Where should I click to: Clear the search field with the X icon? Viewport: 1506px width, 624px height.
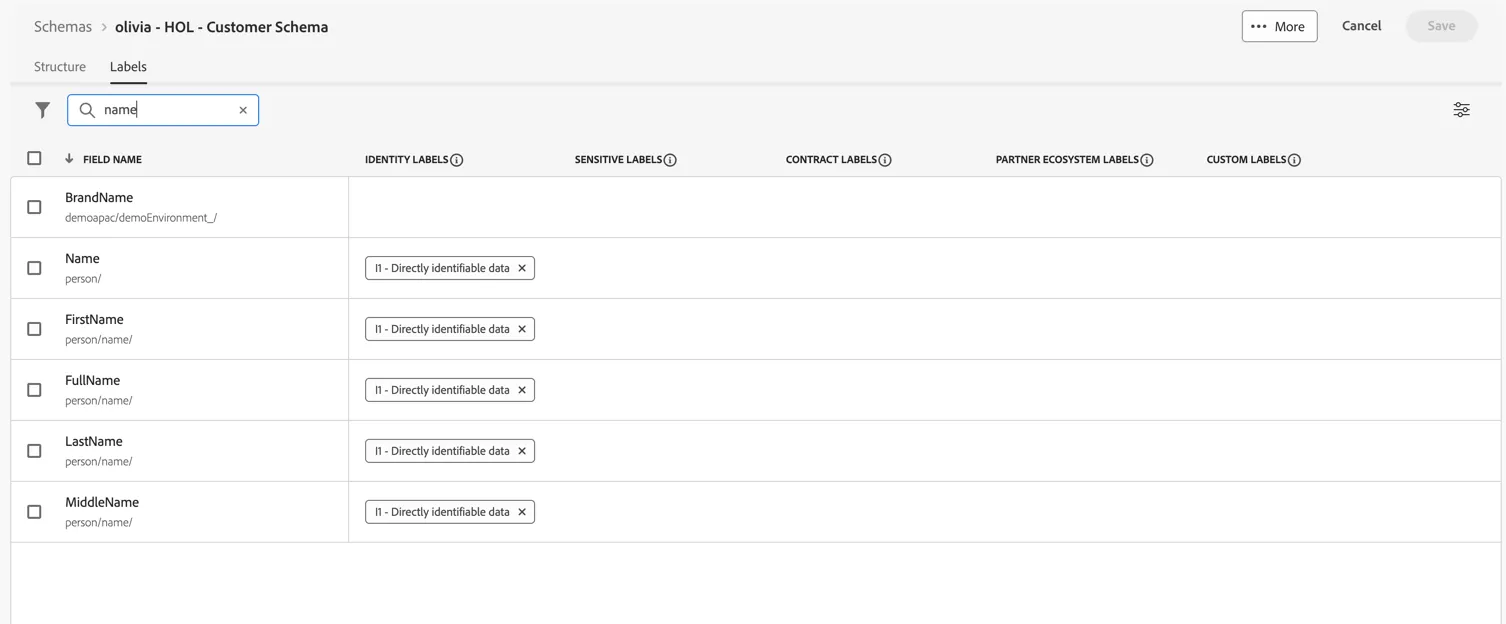tap(243, 110)
